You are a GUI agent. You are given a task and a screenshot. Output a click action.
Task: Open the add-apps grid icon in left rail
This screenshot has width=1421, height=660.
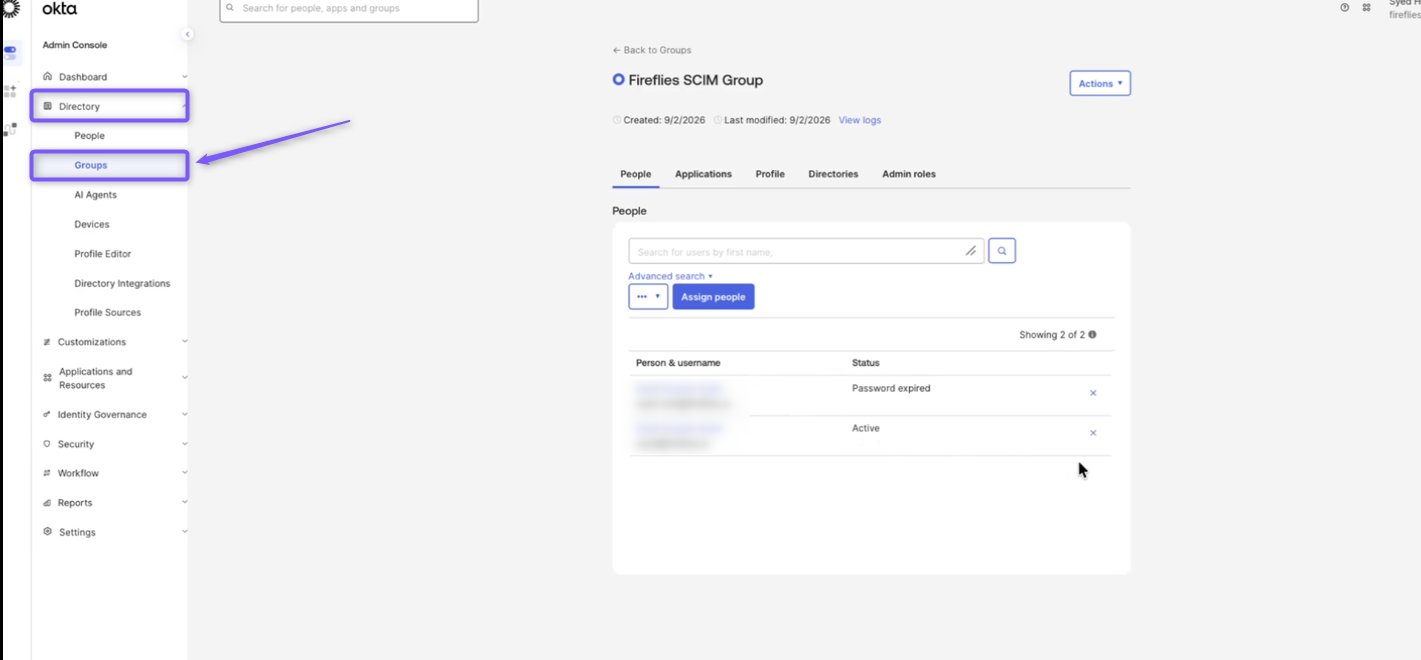pyautogui.click(x=10, y=91)
